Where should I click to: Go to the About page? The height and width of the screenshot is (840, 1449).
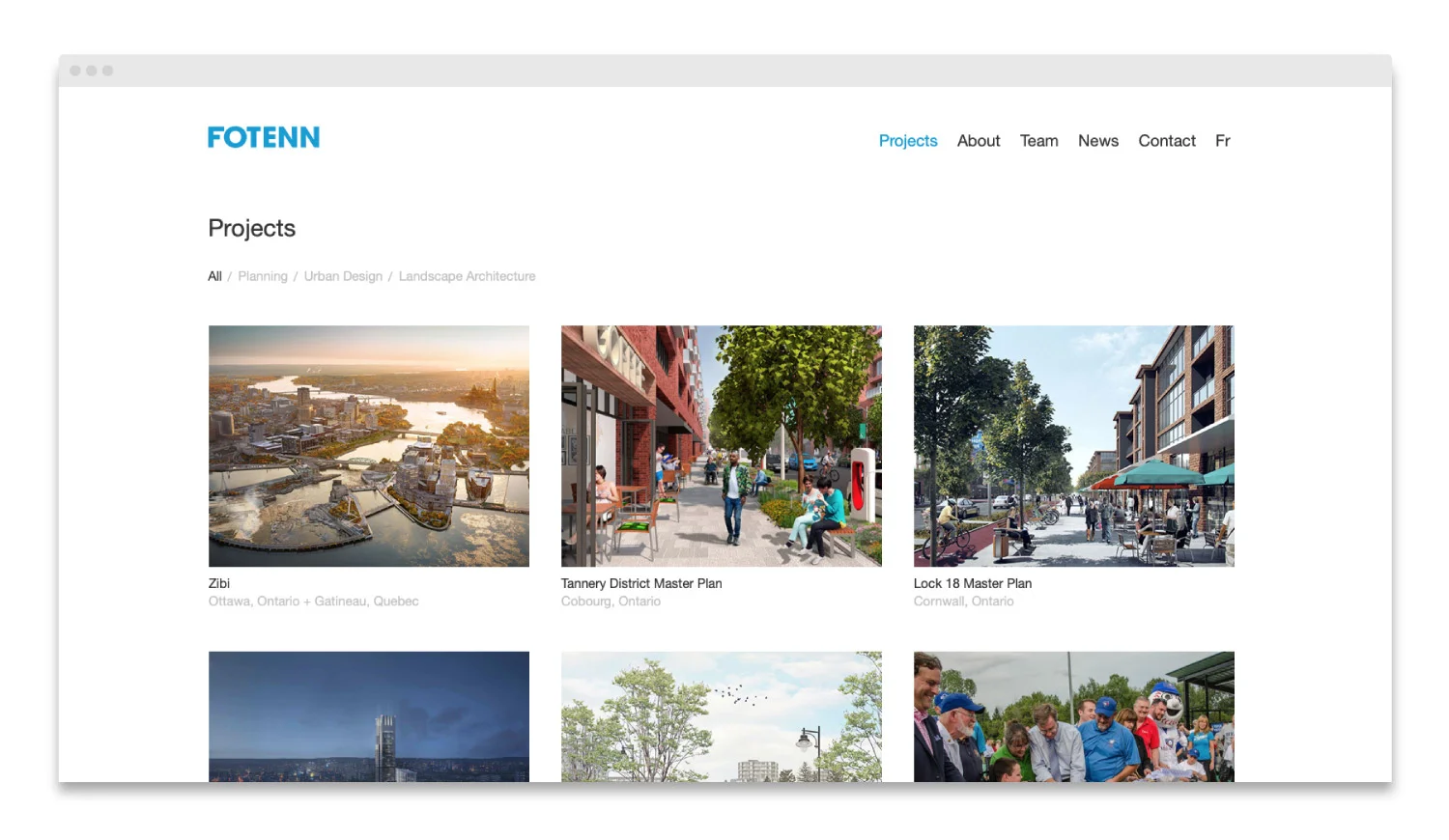pos(979,141)
